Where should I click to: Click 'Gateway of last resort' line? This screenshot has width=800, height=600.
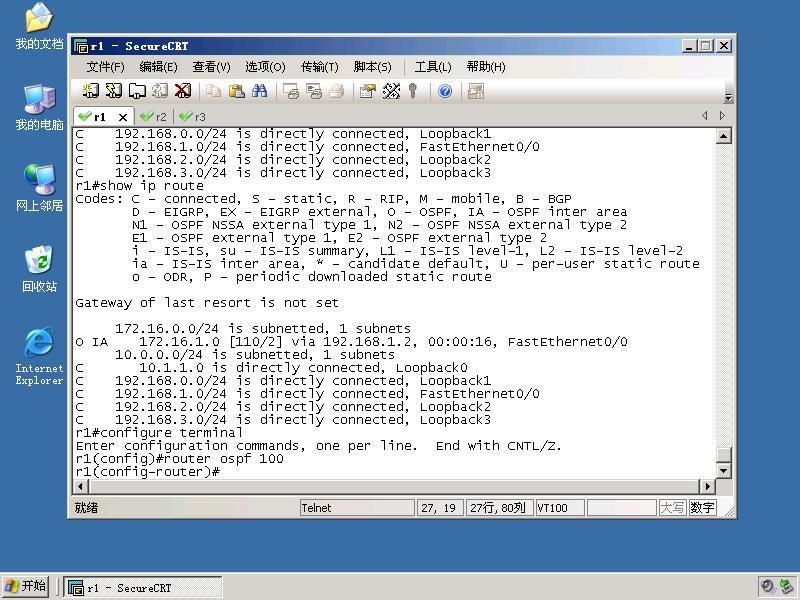coord(207,303)
